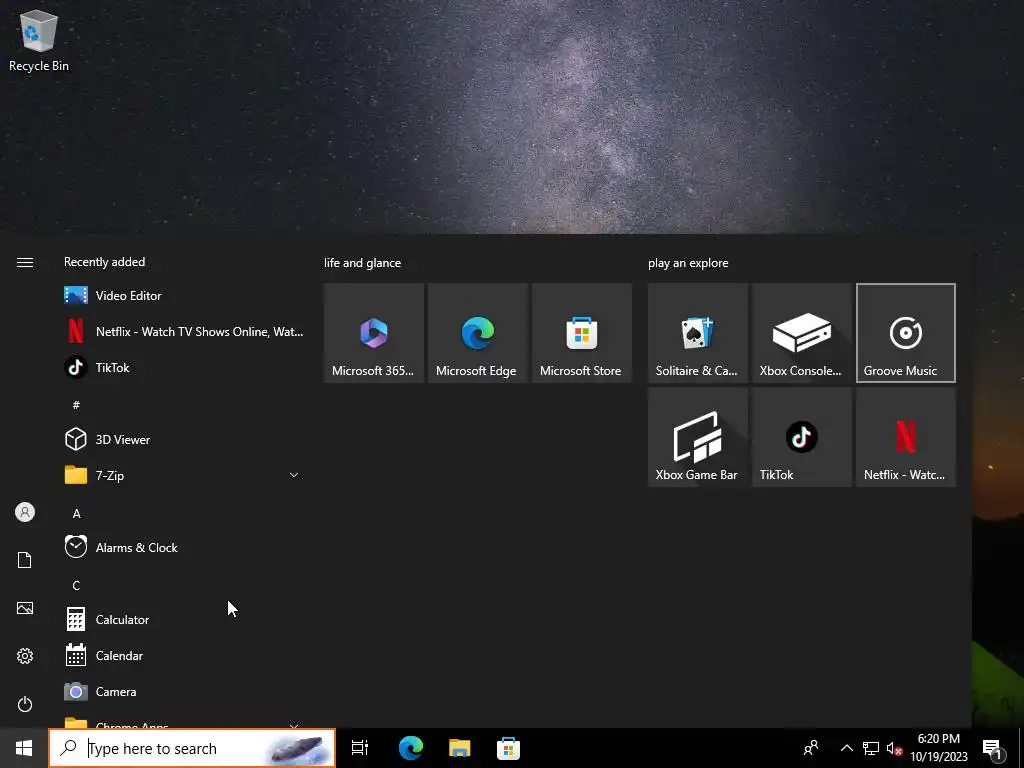Screen dimensions: 1024x768
Task: Launch the Microsoft Edge tile
Action: 477,333
